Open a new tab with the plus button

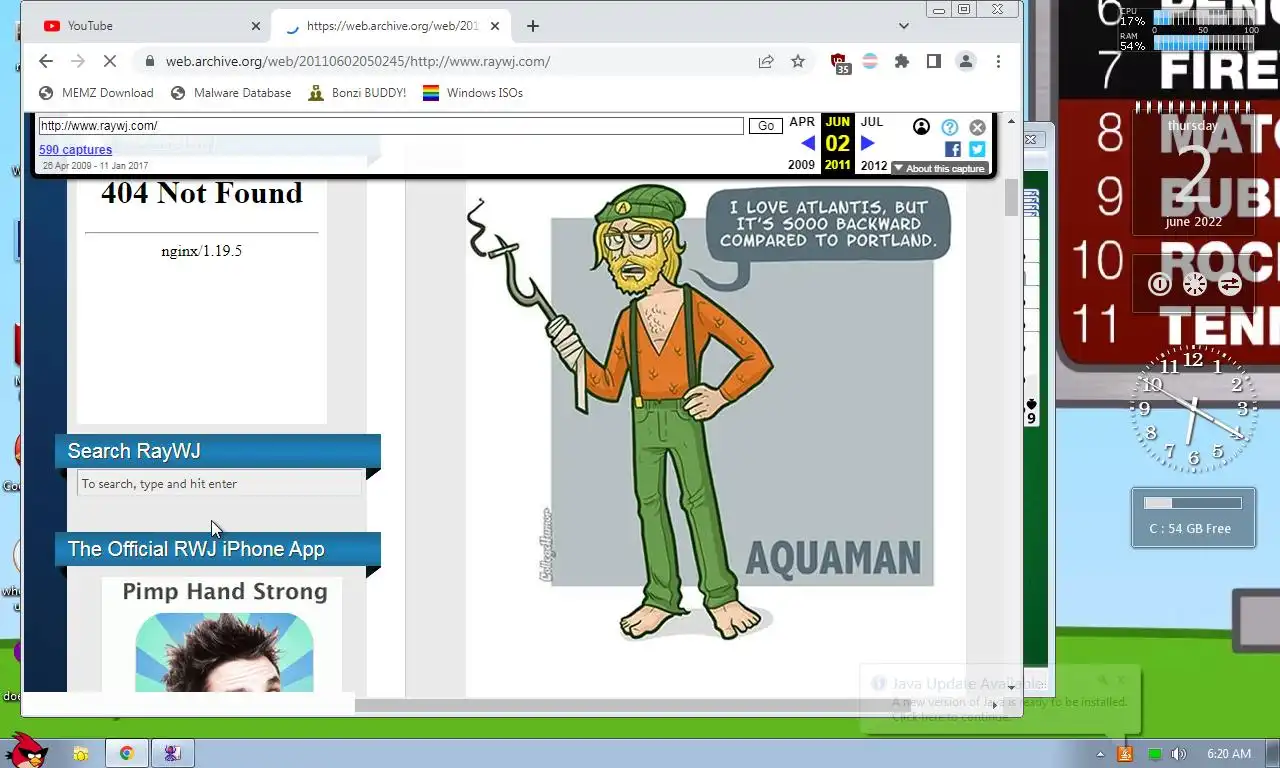(533, 26)
